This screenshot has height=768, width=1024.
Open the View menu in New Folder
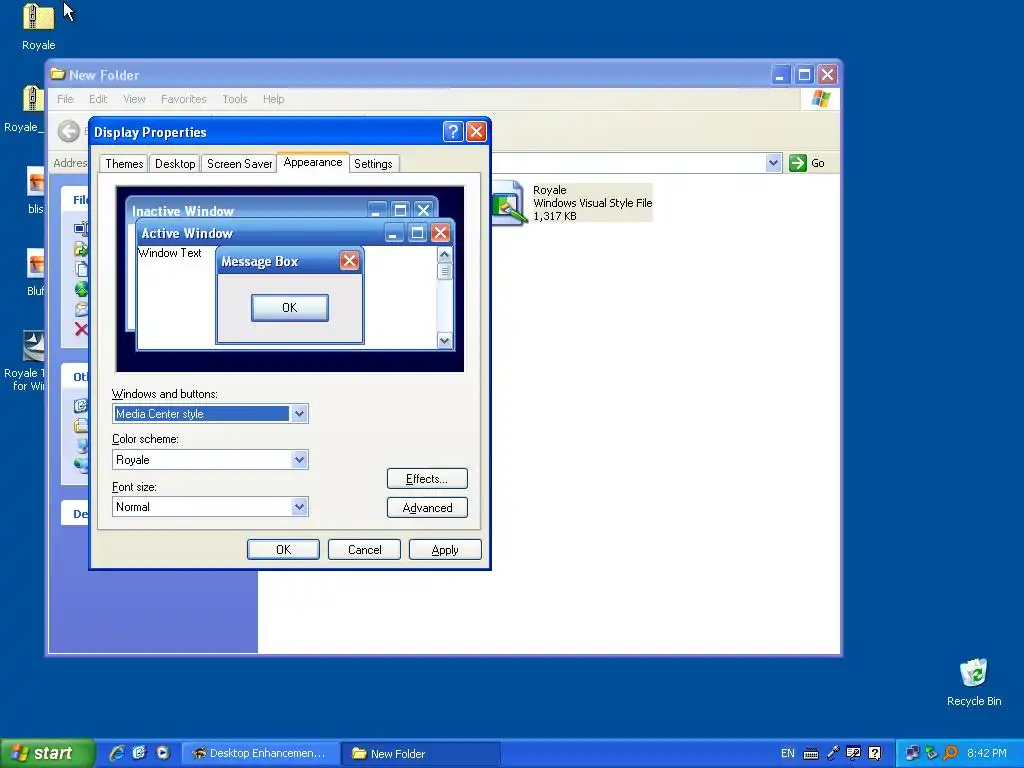(x=134, y=99)
